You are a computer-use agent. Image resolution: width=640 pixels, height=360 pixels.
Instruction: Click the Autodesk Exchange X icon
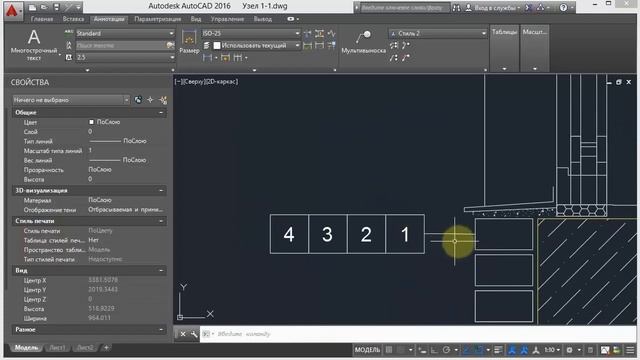point(528,8)
